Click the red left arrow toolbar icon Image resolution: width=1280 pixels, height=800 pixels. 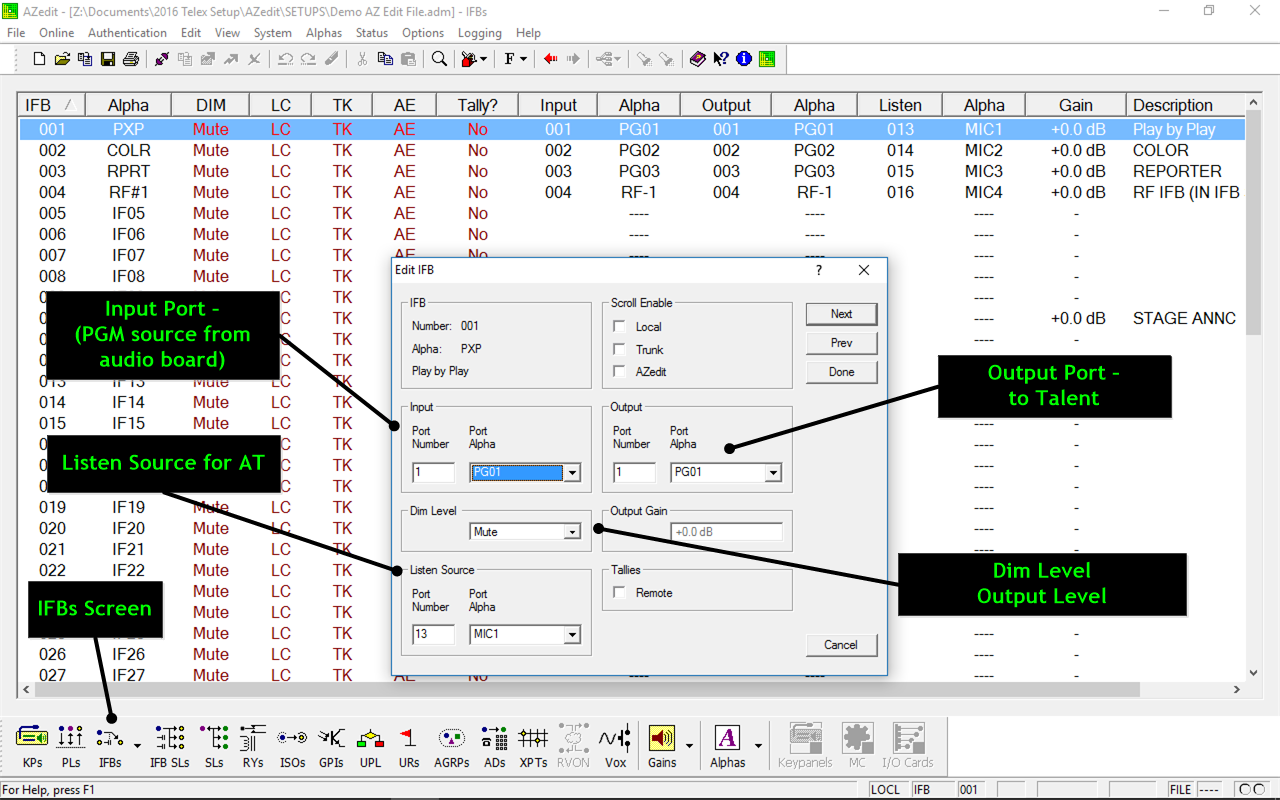click(x=551, y=59)
